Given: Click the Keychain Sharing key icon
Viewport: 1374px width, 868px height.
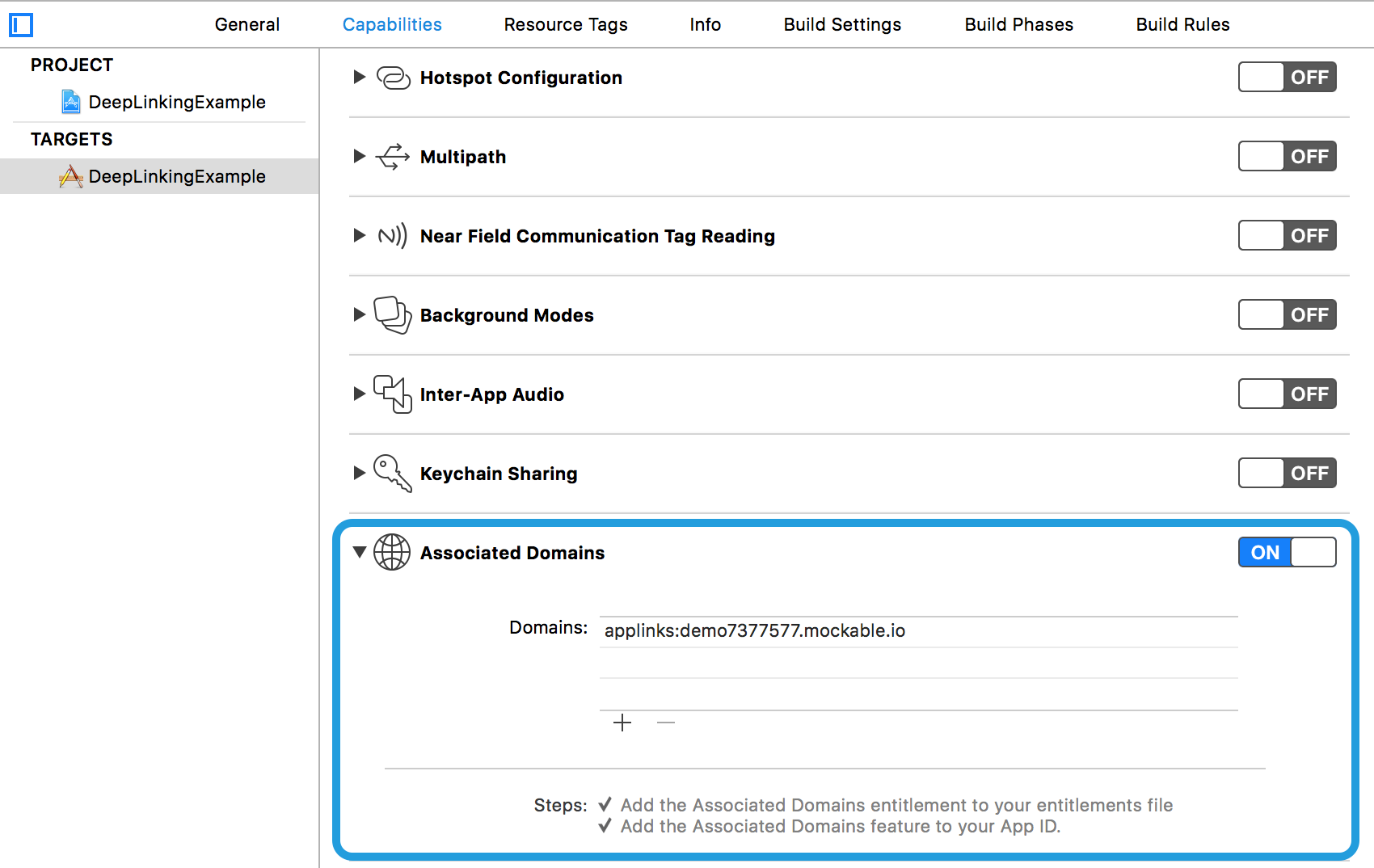Looking at the screenshot, I should point(393,474).
